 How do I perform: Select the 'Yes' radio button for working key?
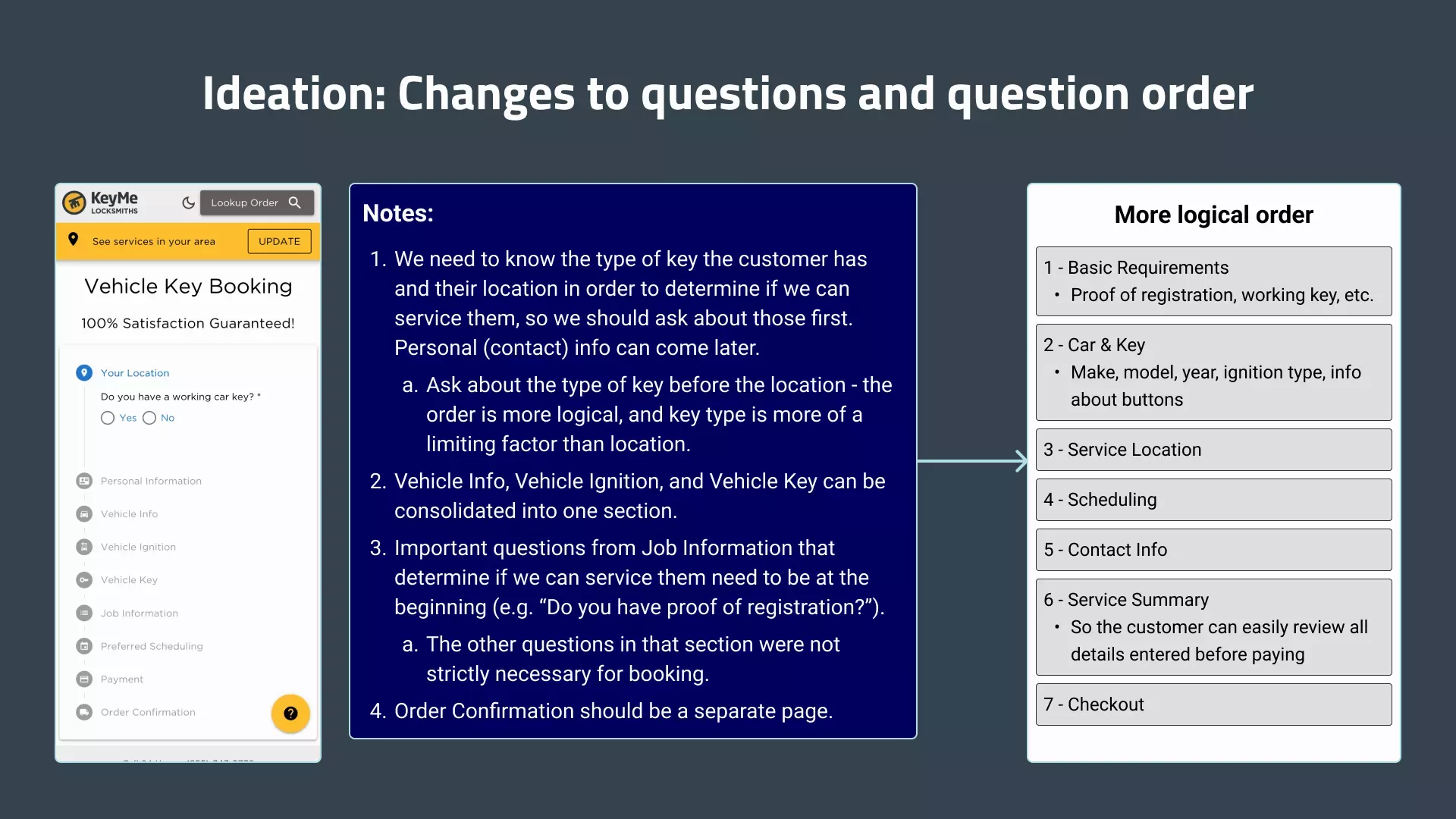[107, 417]
